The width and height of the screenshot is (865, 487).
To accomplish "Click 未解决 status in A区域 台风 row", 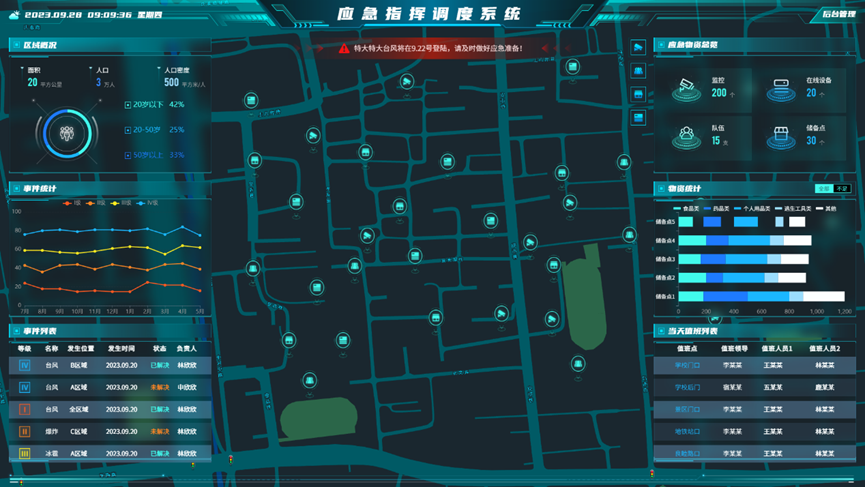I will [x=160, y=387].
